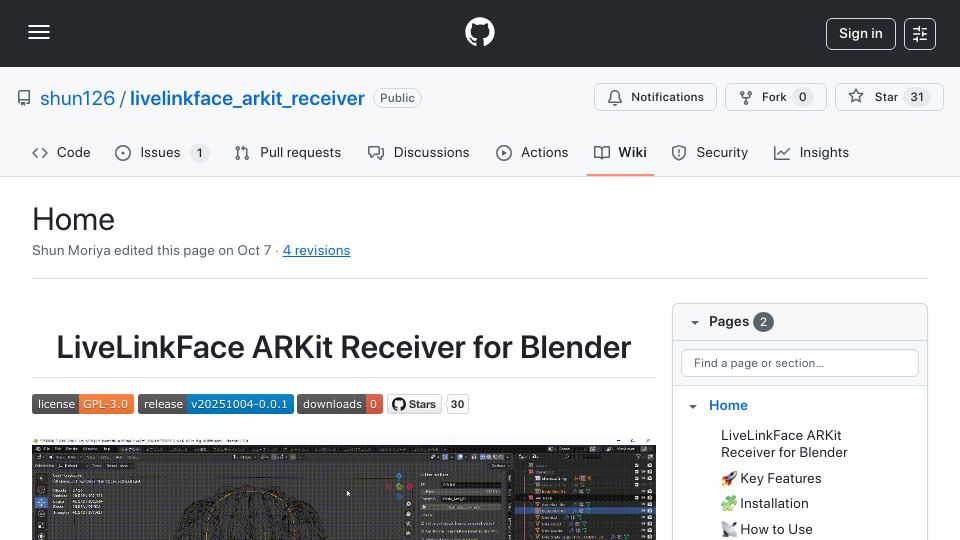960x540 pixels.
Task: Open livelinkface_arkit_receiver repository link
Action: (x=247, y=98)
